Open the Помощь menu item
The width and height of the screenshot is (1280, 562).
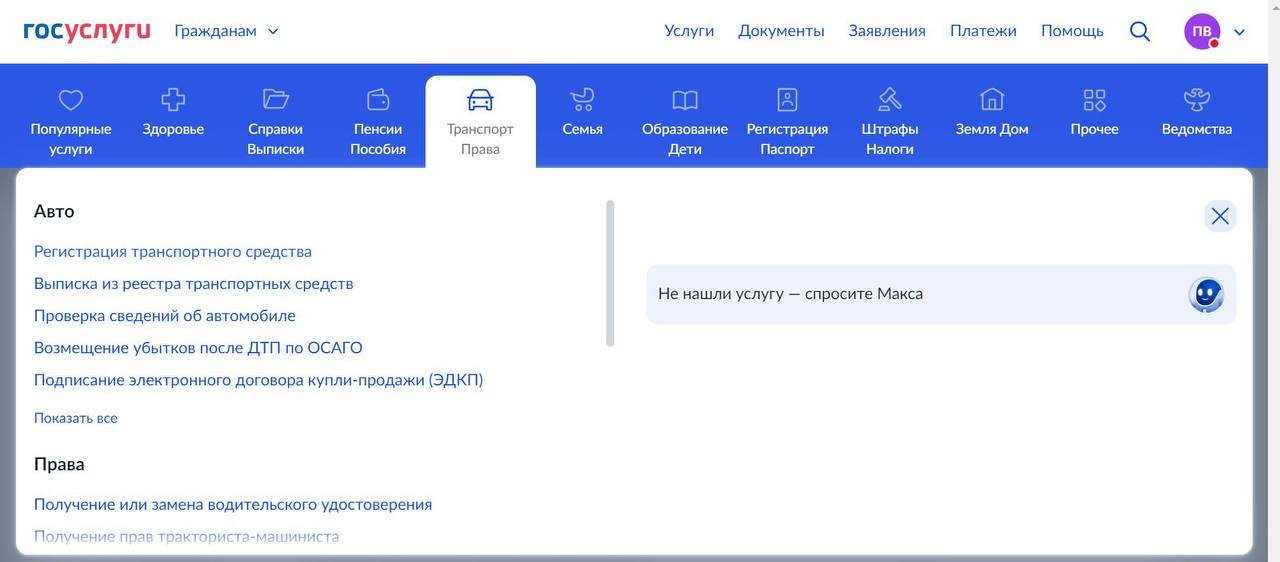[1072, 31]
